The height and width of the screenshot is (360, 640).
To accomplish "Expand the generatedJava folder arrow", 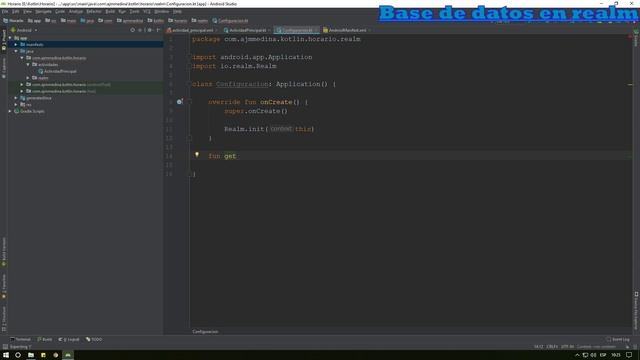I will click(16, 98).
